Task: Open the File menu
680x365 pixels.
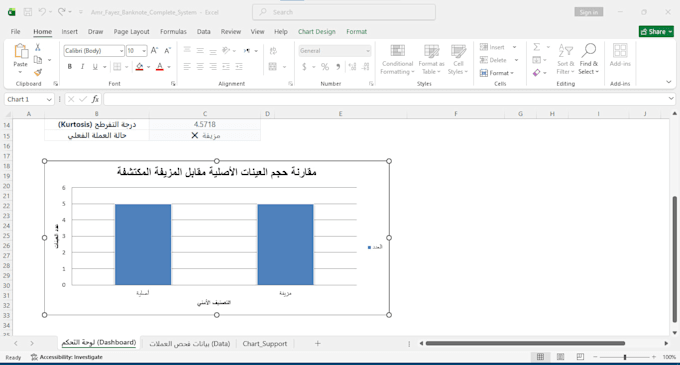Action: click(x=16, y=32)
